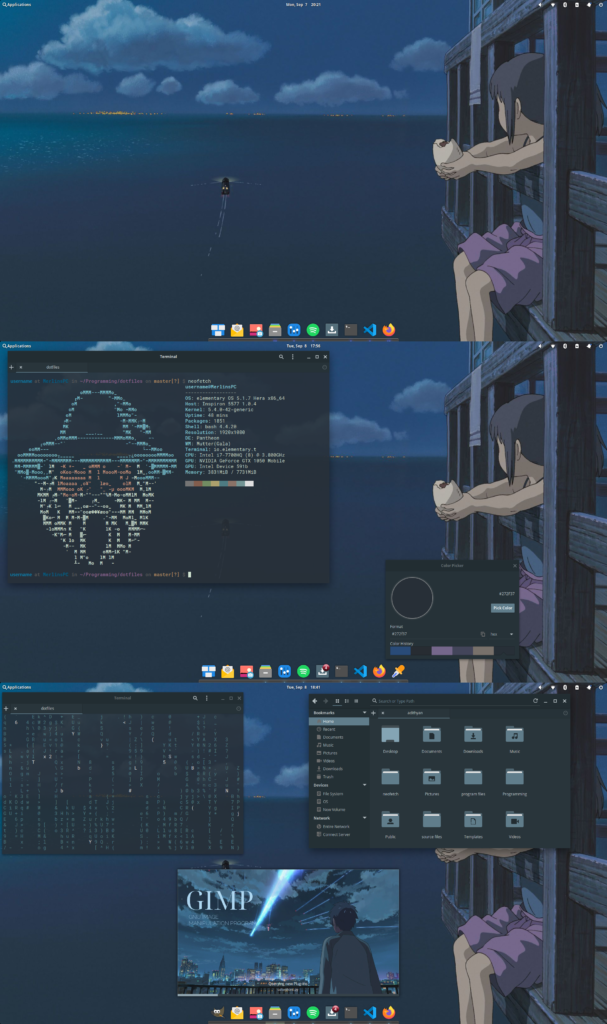Select Home in the Files sidebar

pyautogui.click(x=339, y=721)
